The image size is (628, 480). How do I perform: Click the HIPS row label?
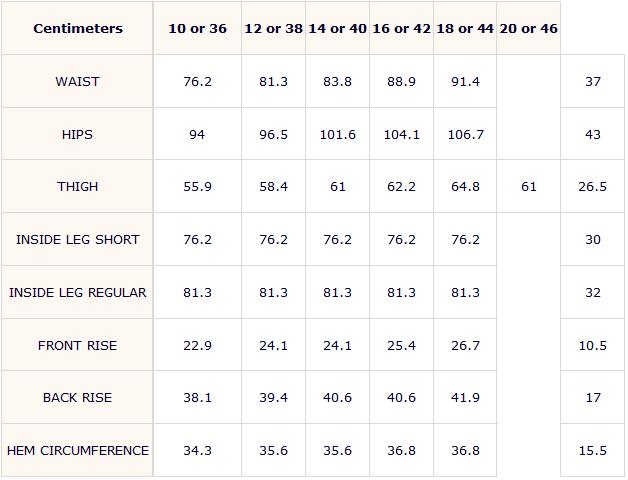click(77, 134)
